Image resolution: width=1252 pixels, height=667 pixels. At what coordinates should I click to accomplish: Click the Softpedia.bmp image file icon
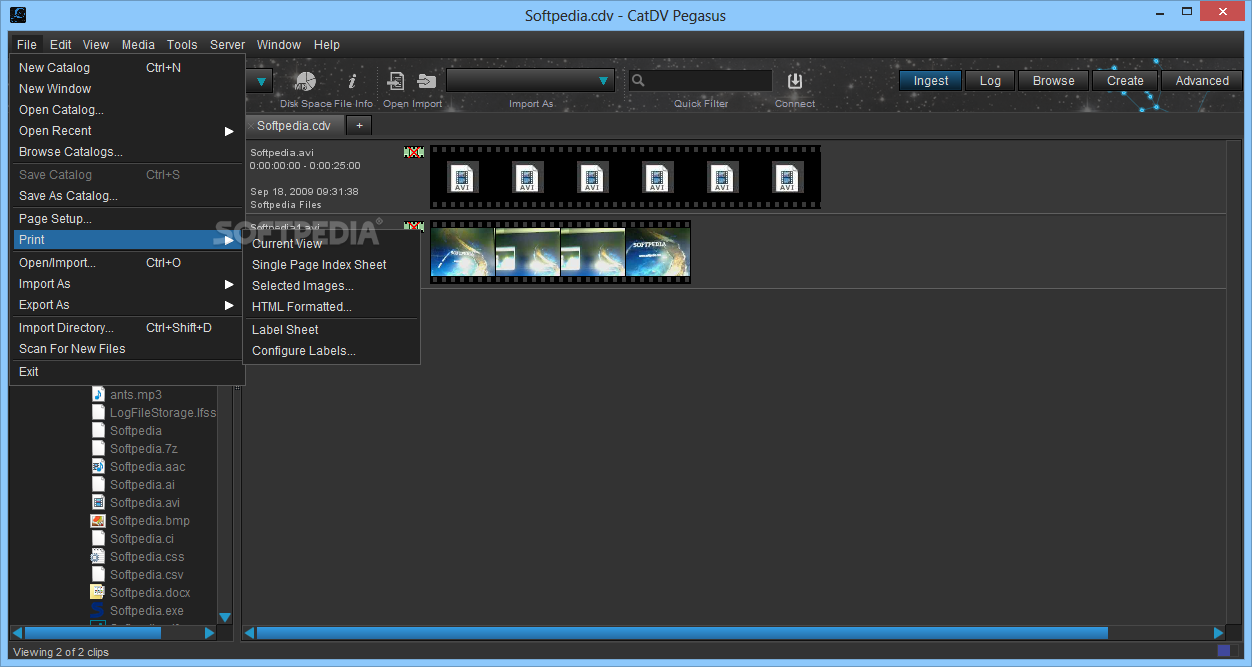[98, 520]
